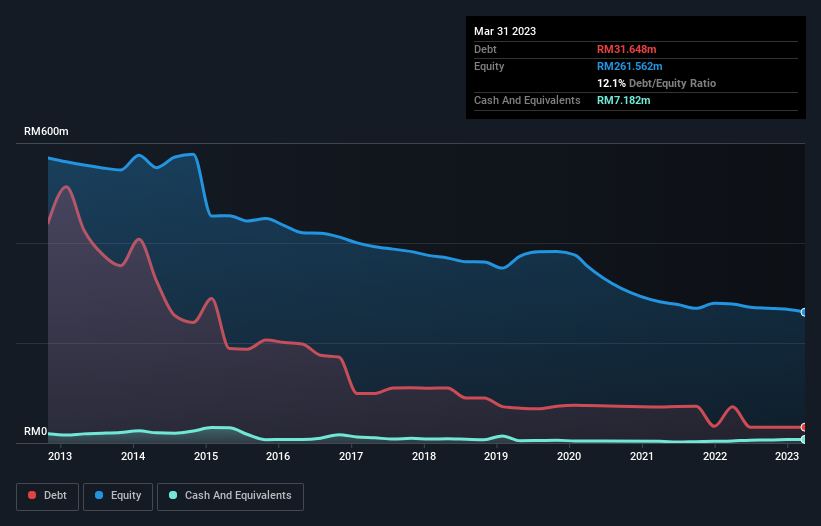Toggle the Debt legend button
This screenshot has width=821, height=526.
(47, 496)
